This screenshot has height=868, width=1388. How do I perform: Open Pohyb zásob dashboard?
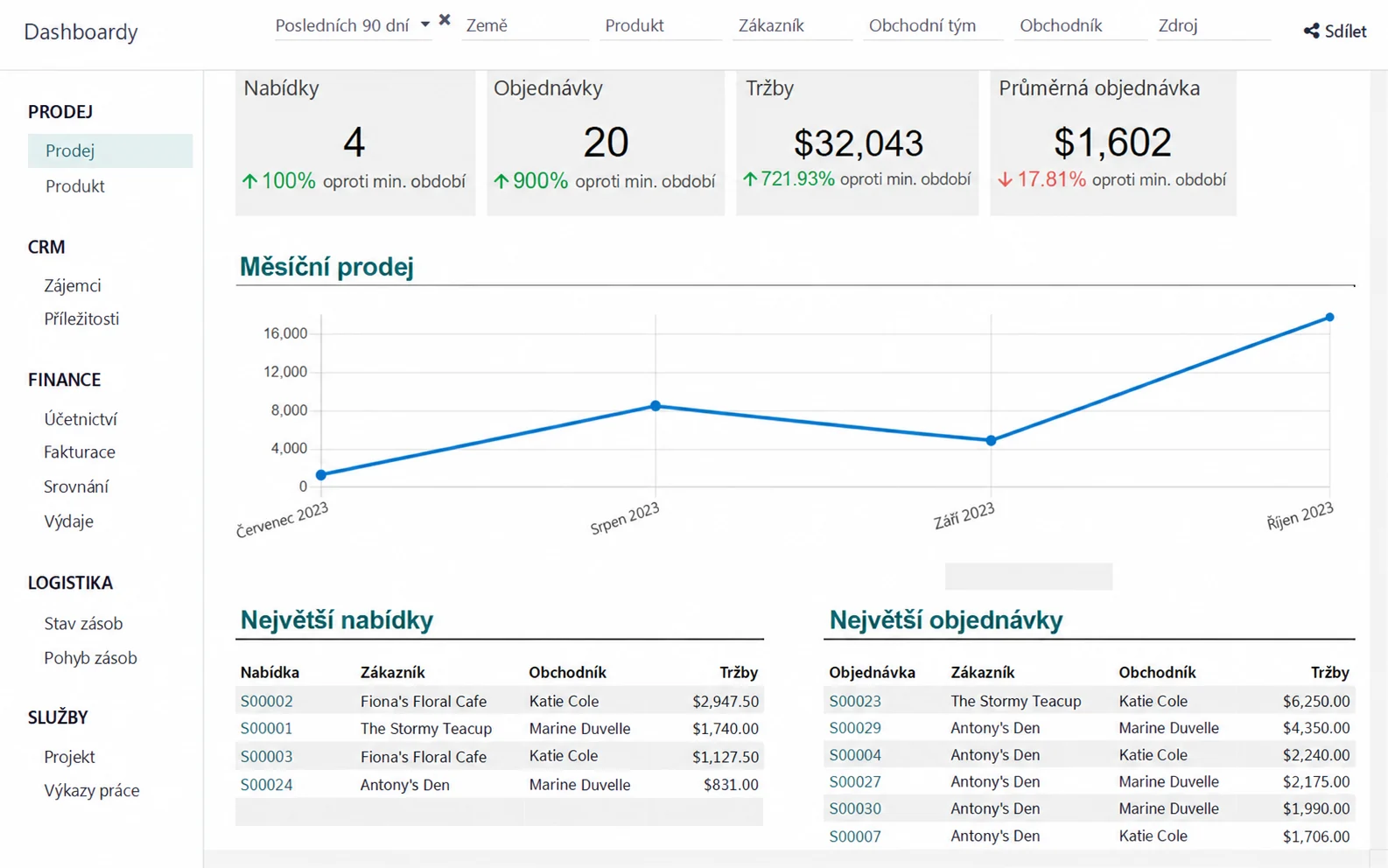90,658
